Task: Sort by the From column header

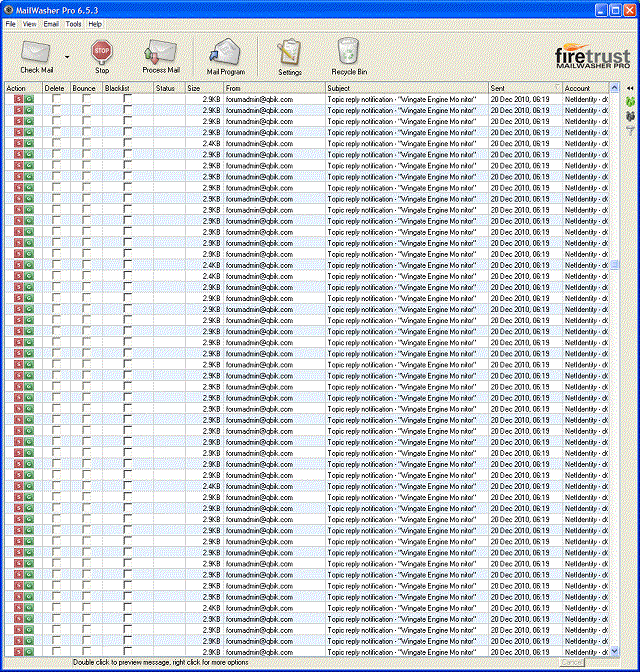Action: tap(274, 88)
